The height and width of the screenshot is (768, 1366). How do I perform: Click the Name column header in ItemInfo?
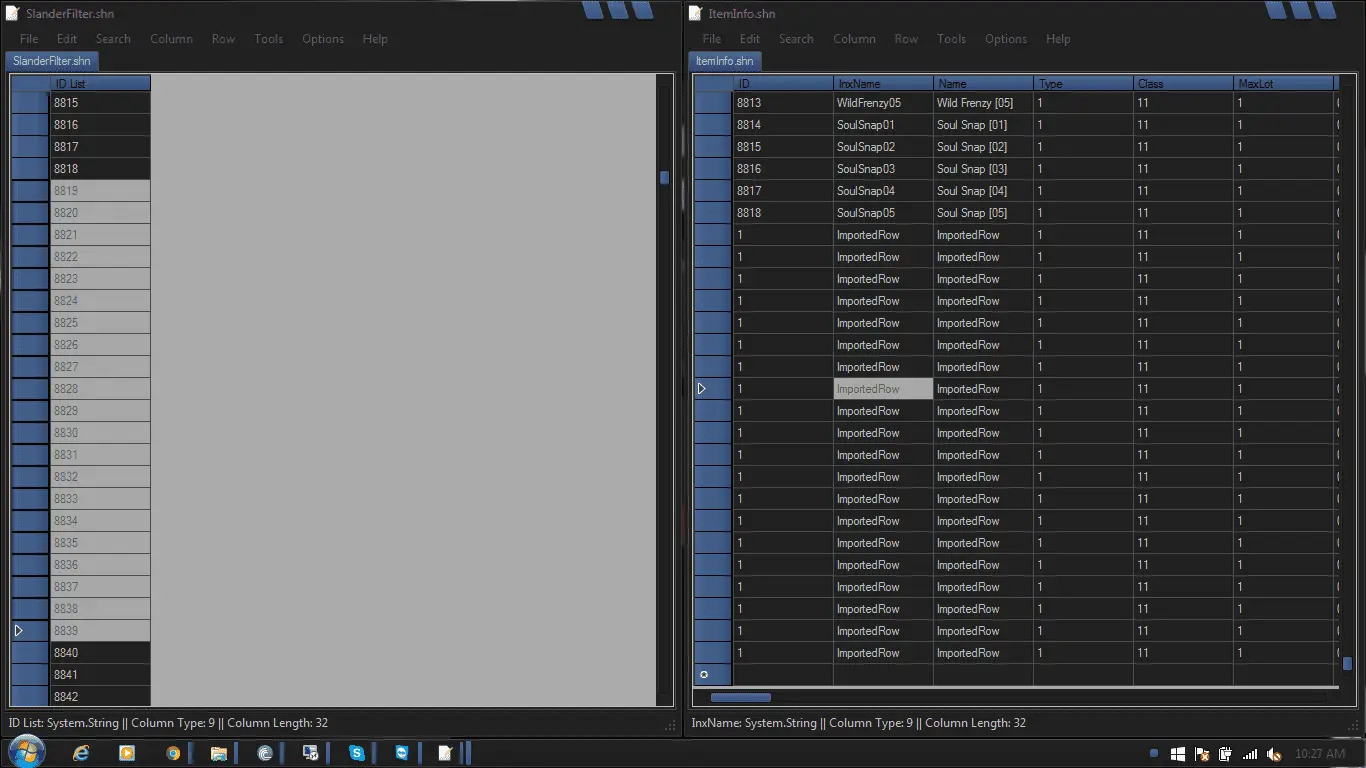click(983, 84)
